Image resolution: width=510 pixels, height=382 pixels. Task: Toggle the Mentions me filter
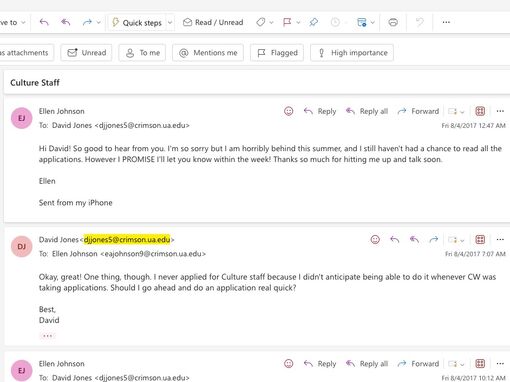pyautogui.click(x=208, y=53)
